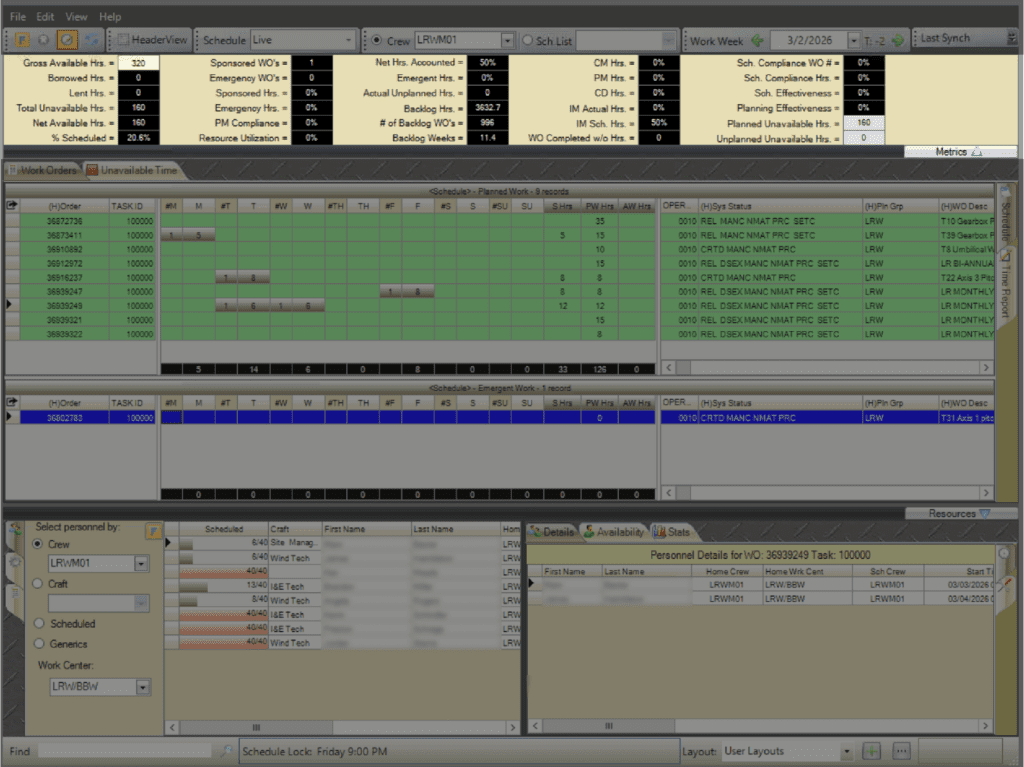1024x767 pixels.
Task: Select the Scheduled personnel radio button
Action: [x=39, y=624]
